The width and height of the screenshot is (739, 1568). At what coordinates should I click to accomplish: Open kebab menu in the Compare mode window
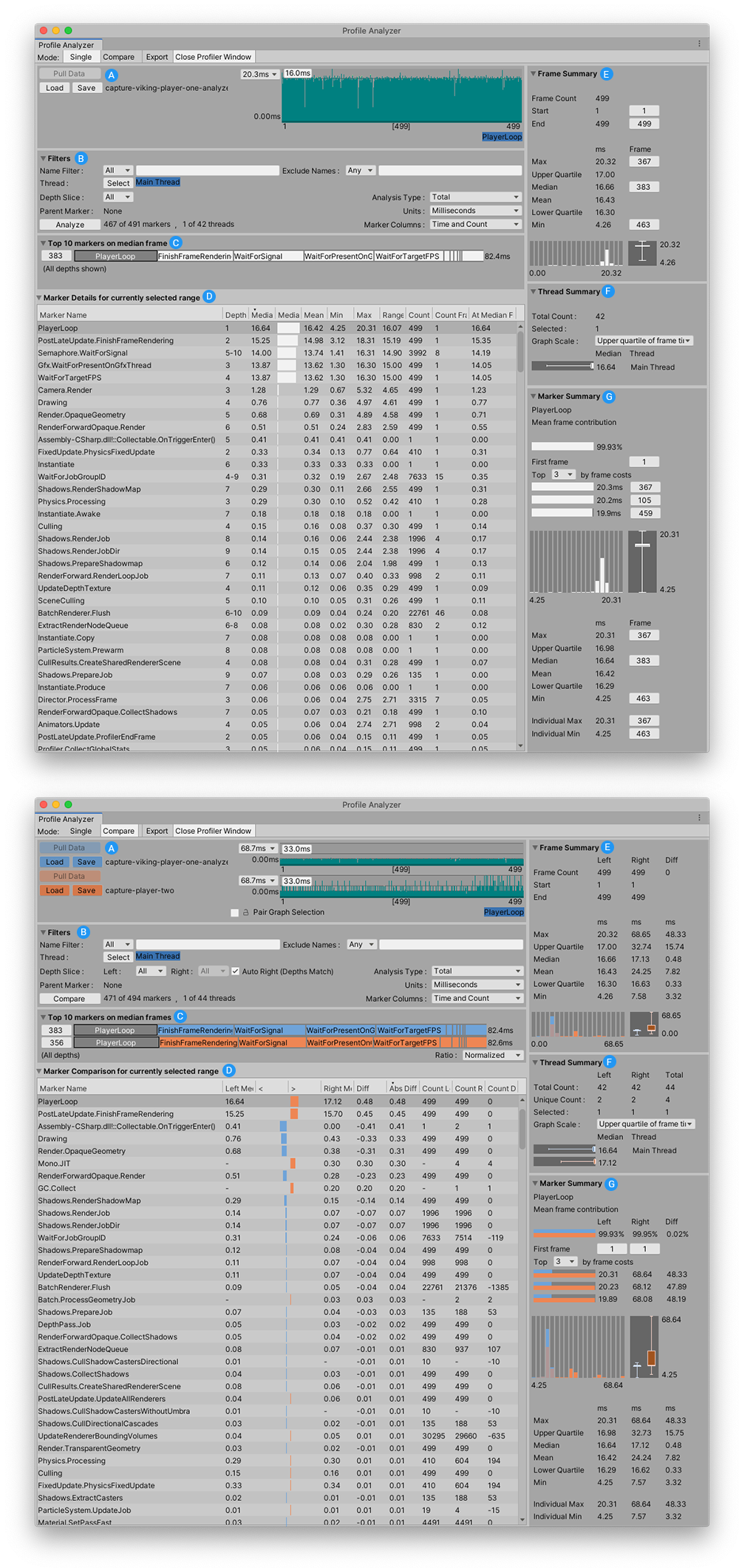699,818
